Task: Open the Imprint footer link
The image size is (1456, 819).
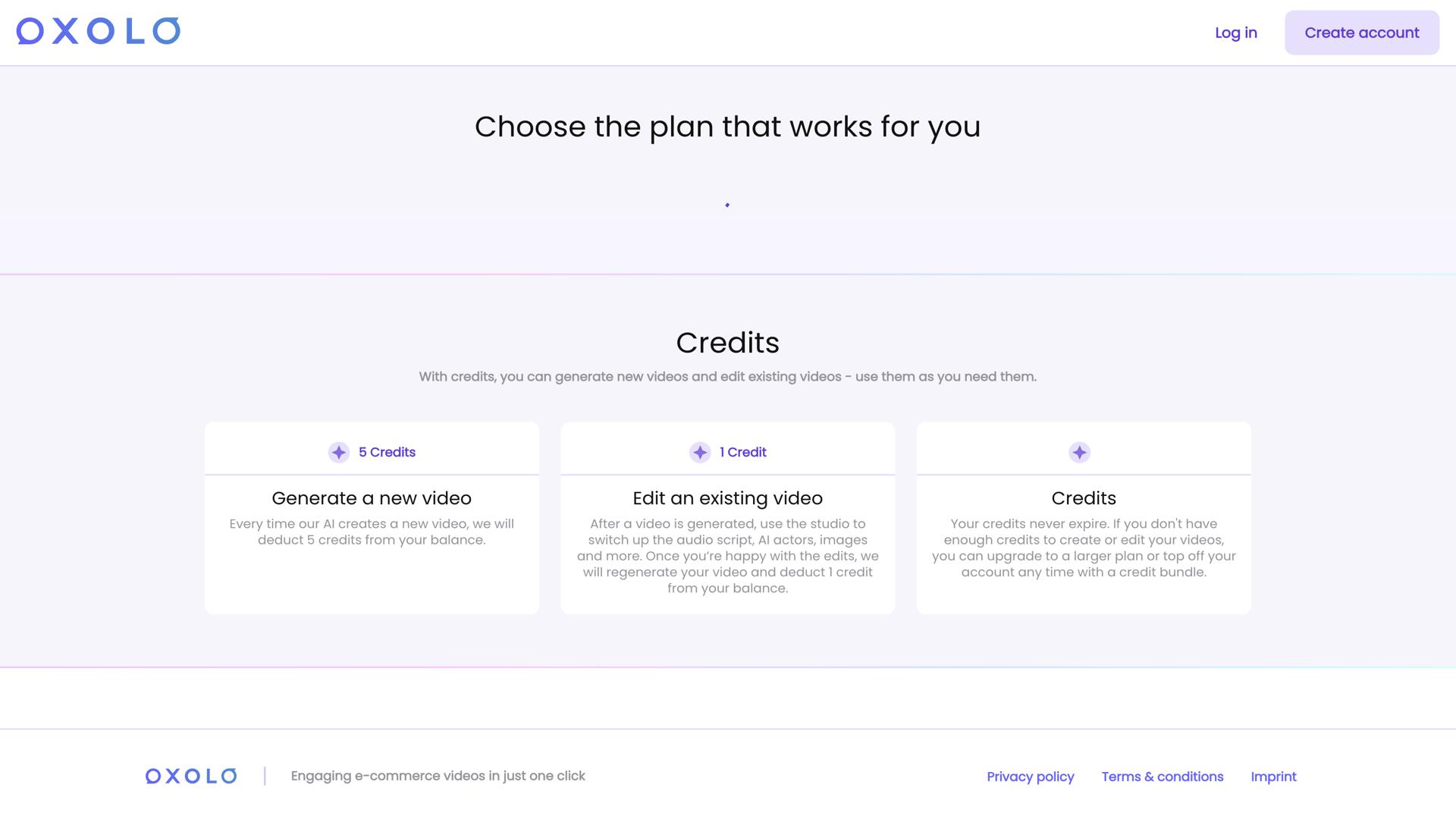Action: [x=1273, y=777]
